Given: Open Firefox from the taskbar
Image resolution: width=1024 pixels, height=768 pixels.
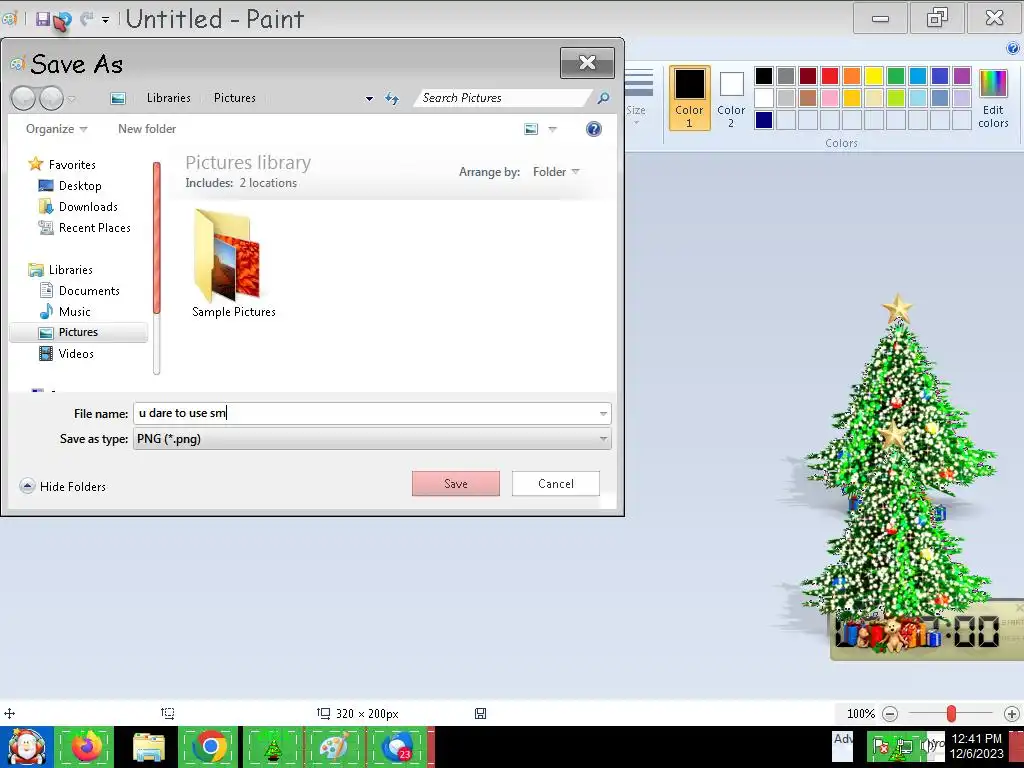Looking at the screenshot, I should [x=84, y=746].
